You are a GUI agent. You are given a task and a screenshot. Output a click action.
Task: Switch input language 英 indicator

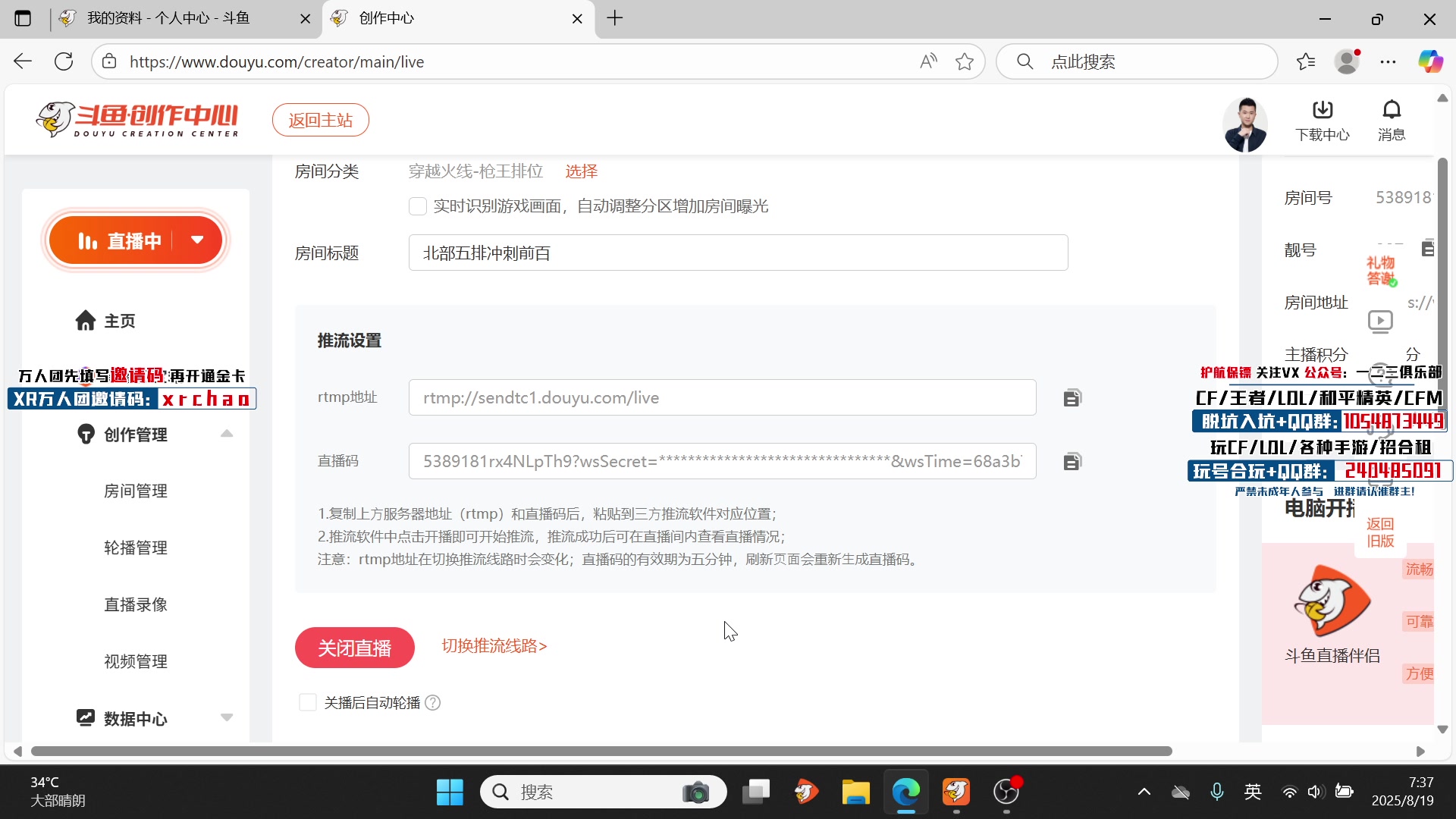click(1253, 792)
